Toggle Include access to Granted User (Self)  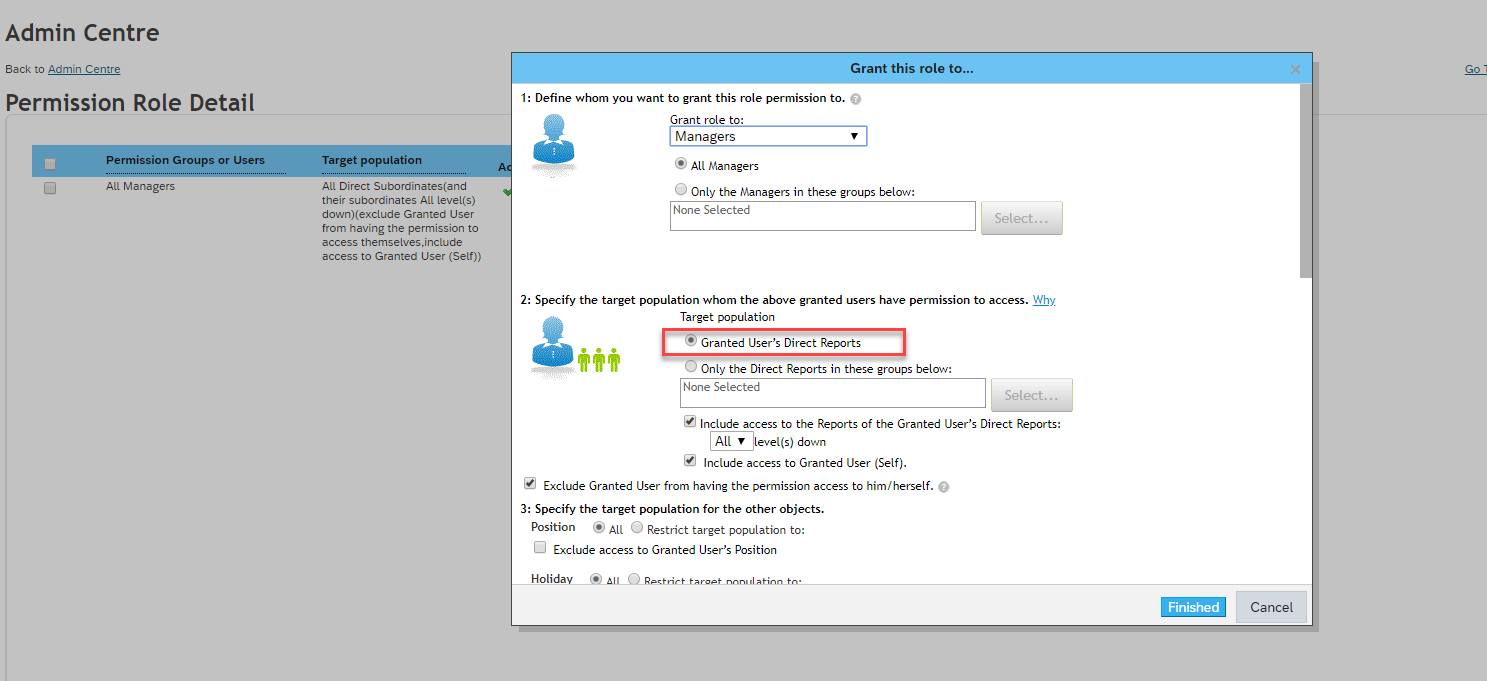click(x=690, y=461)
